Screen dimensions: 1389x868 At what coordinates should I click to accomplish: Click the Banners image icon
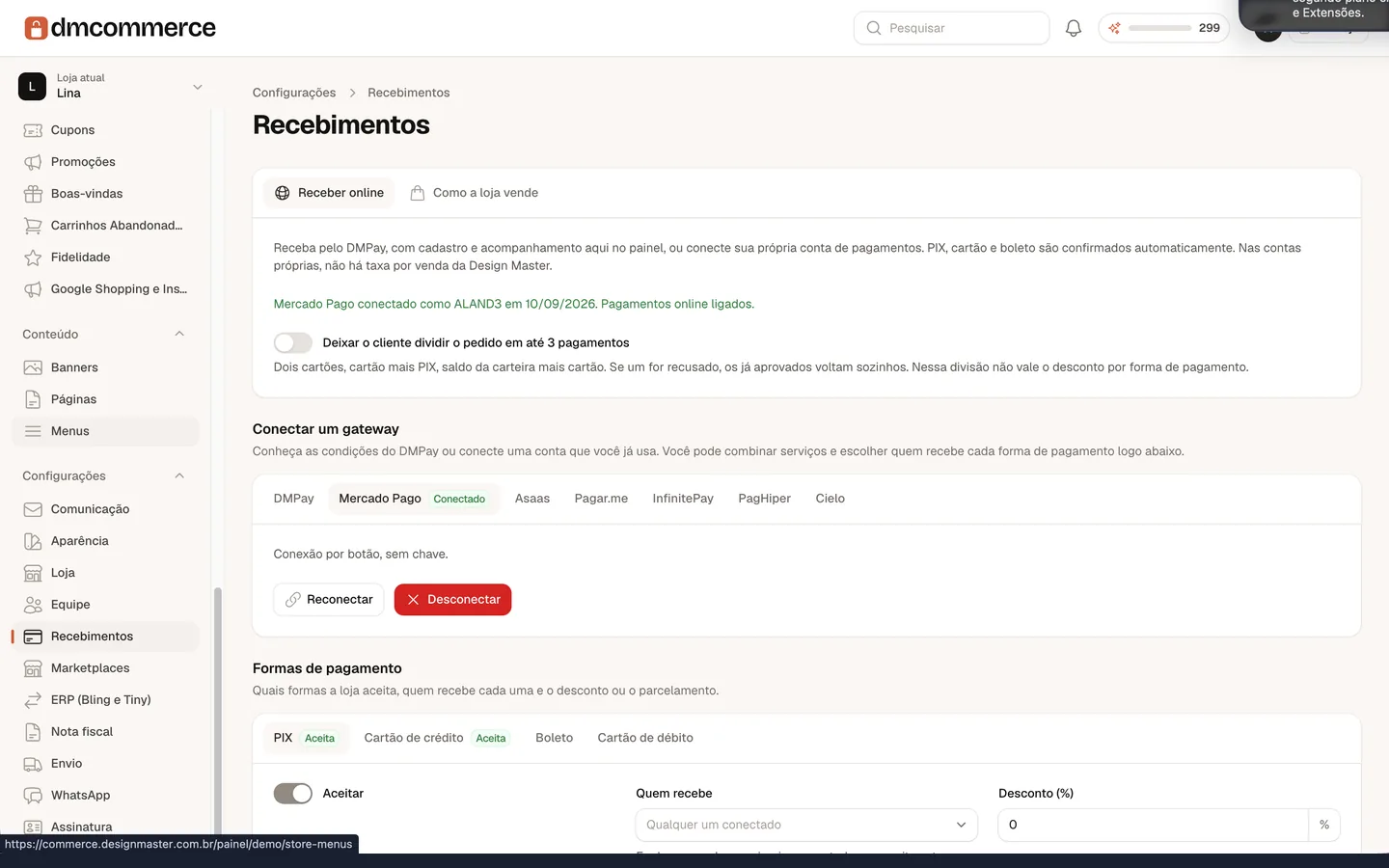[33, 367]
